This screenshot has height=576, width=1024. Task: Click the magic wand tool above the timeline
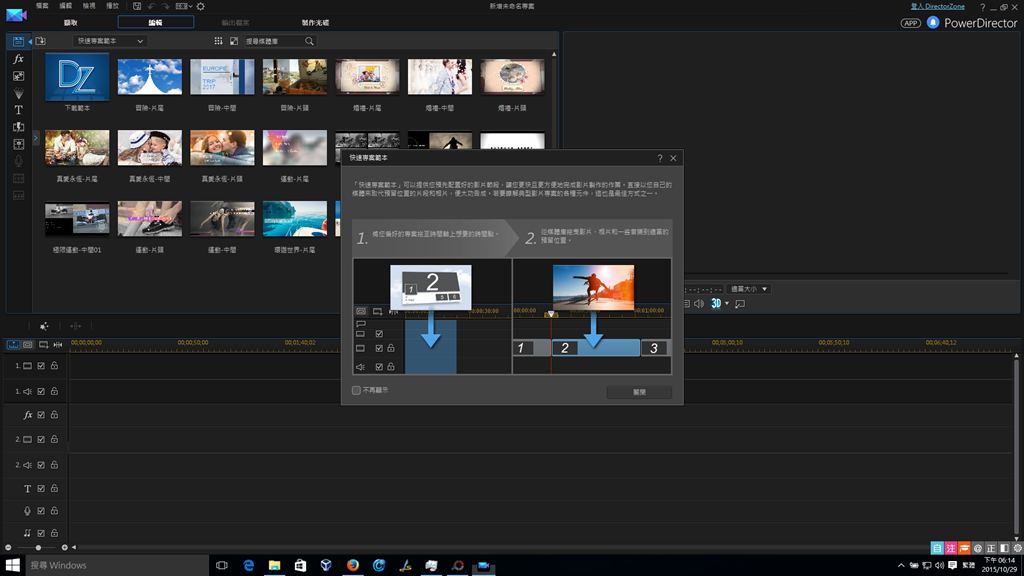[x=44, y=326]
